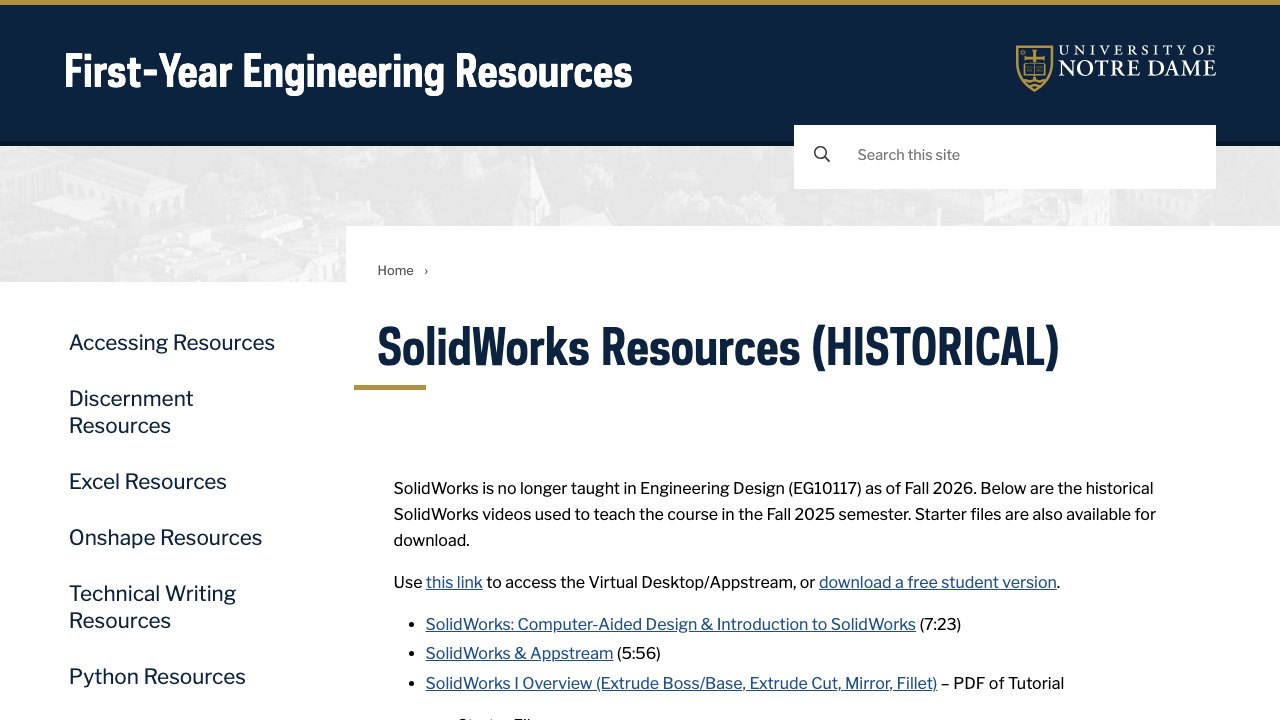The width and height of the screenshot is (1280, 720).
Task: Go to First-Year Engineering Resources home title
Action: [x=348, y=72]
